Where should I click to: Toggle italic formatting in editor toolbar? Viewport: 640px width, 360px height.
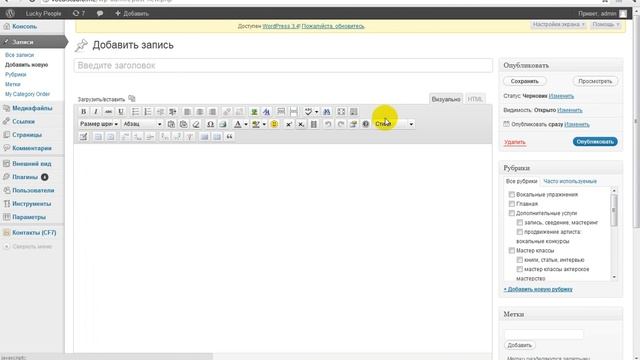pyautogui.click(x=96, y=111)
